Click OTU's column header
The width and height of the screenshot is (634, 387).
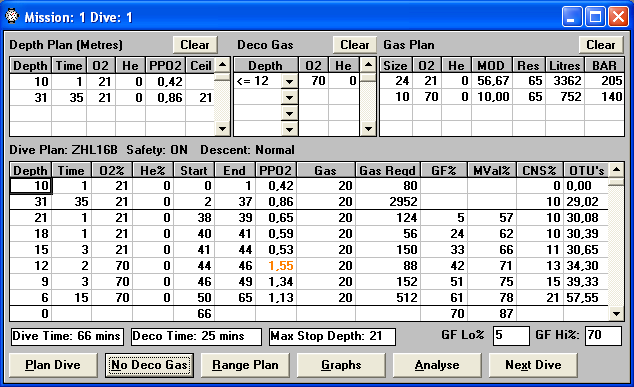(x=586, y=171)
